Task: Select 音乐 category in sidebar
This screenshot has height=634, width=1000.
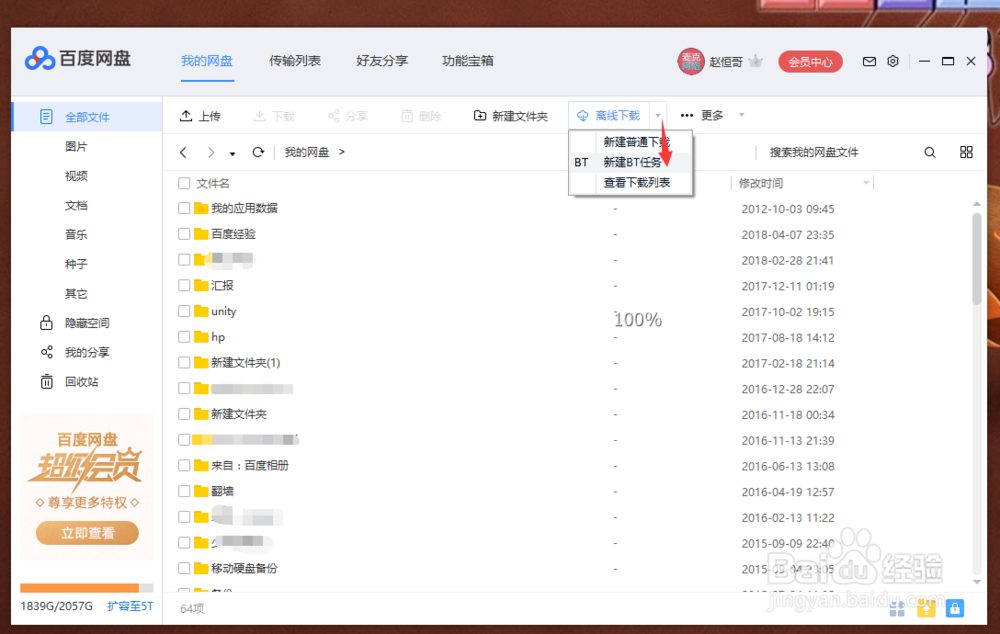Action: 76,235
